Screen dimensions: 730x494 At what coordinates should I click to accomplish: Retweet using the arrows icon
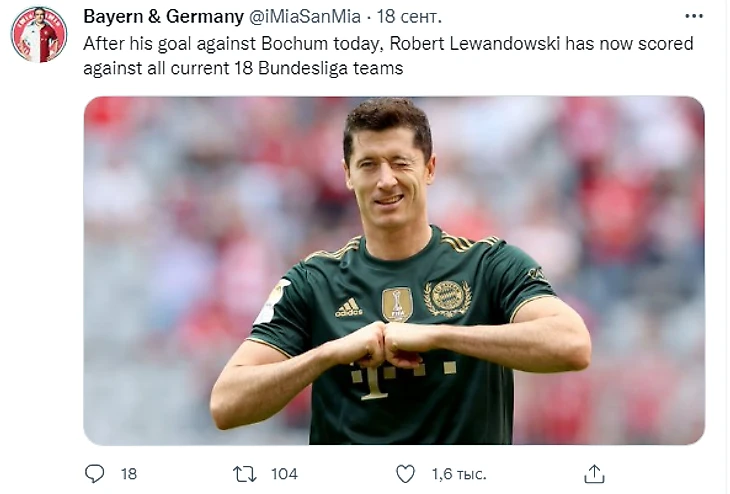click(245, 474)
